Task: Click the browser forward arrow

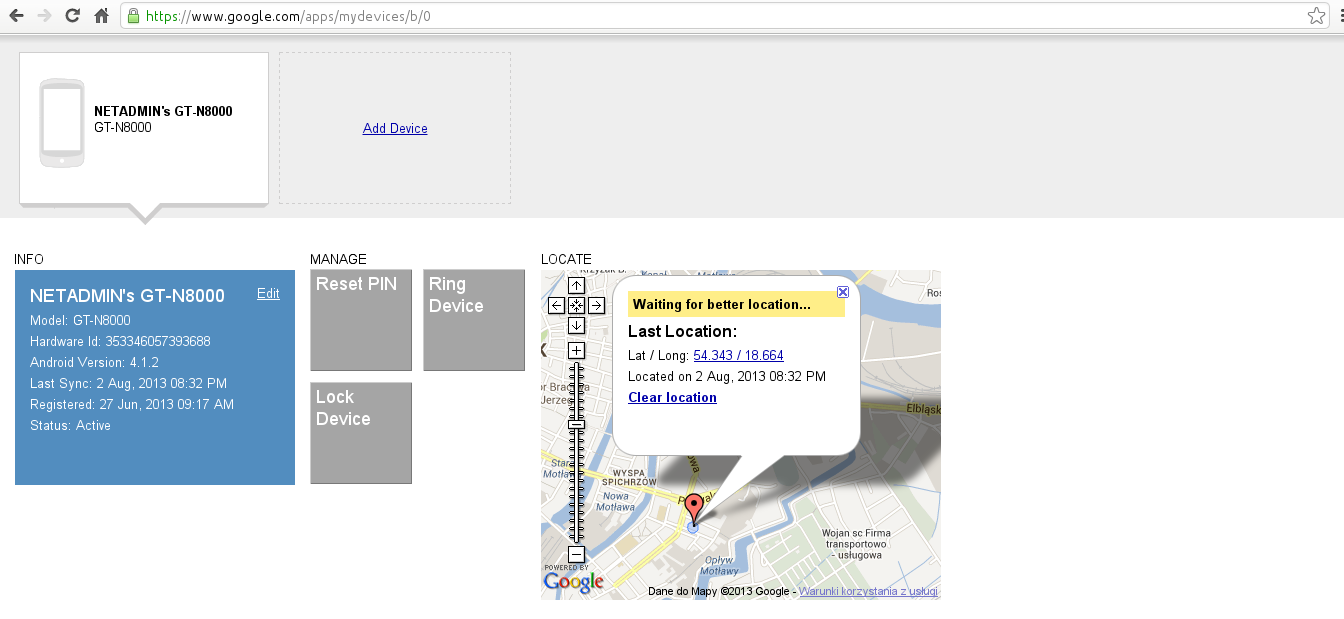Action: [x=44, y=16]
